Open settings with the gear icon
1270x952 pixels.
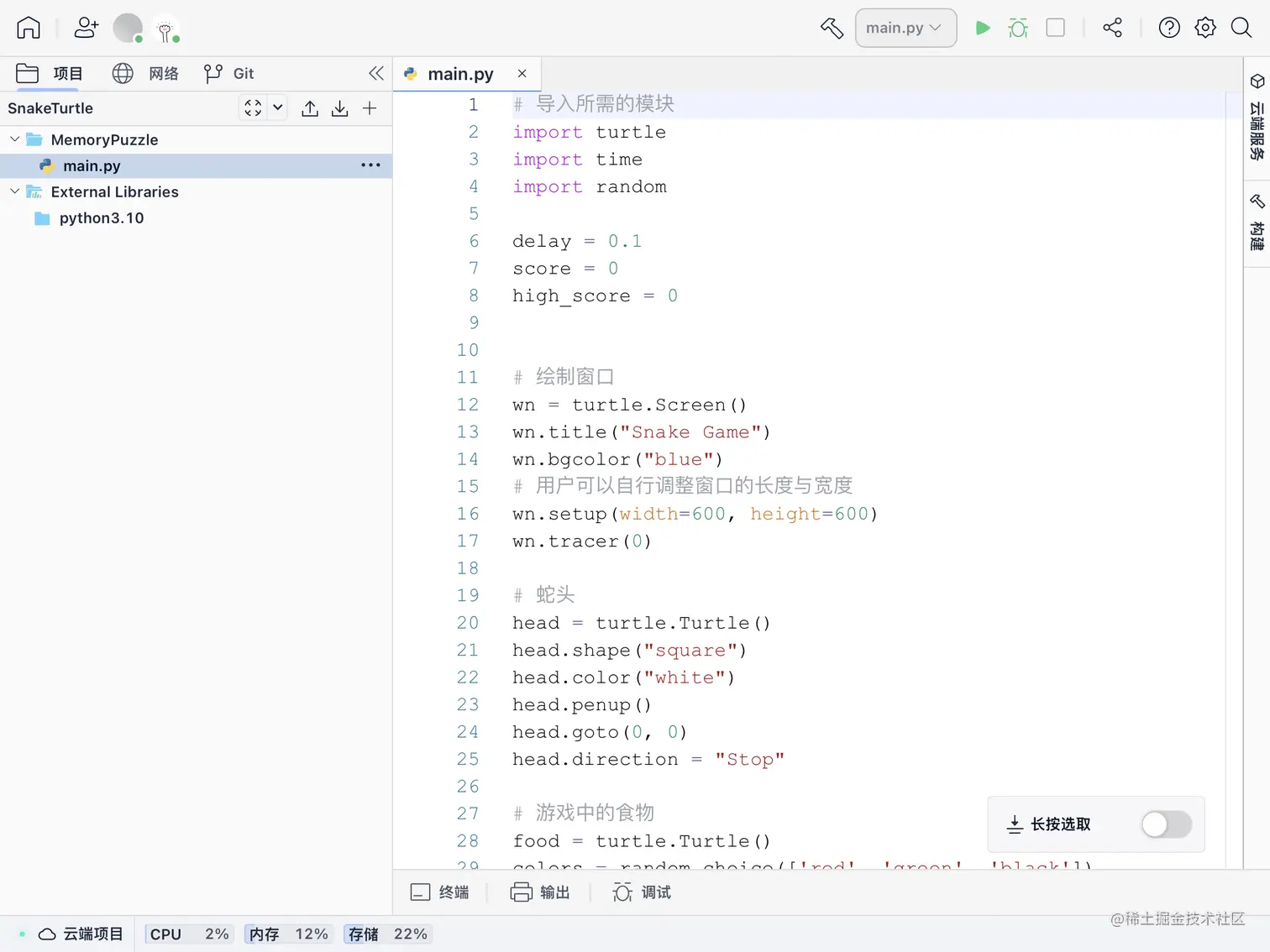[1205, 28]
